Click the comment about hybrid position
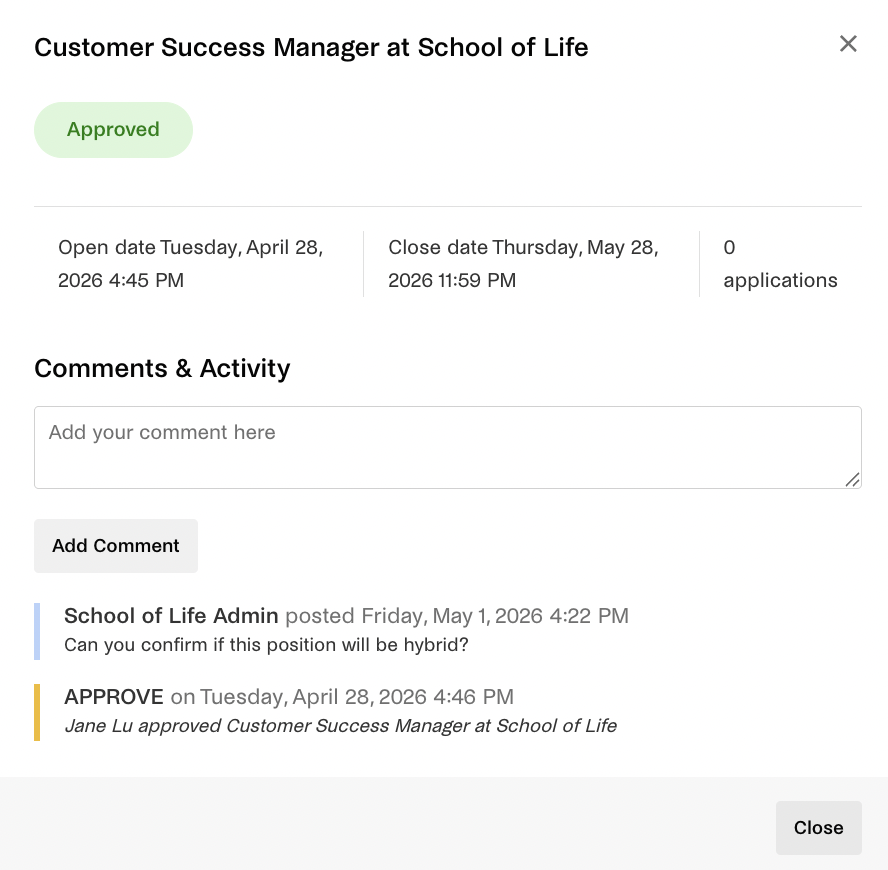This screenshot has height=870, width=888. [266, 645]
